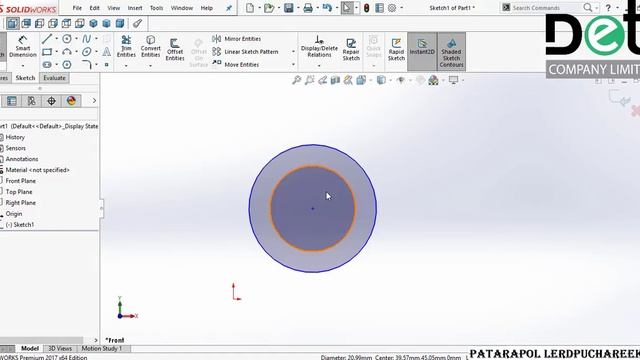640x360 pixels.
Task: Open the DisplayManager tab icon
Action: [71, 101]
